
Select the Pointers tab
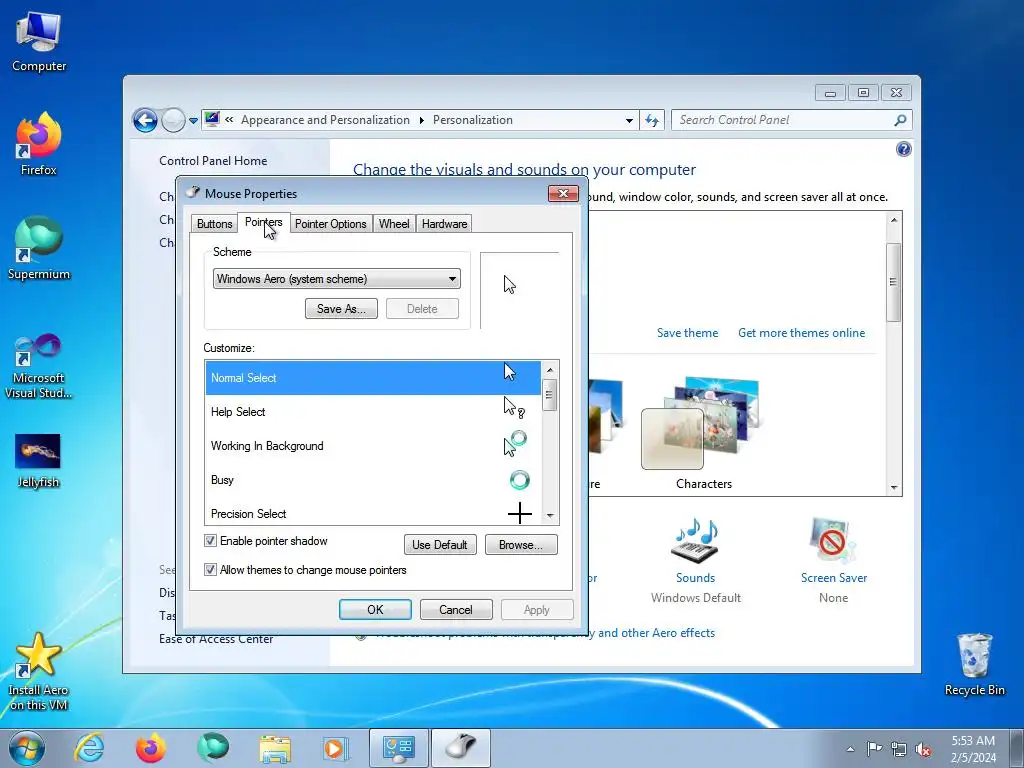264,222
